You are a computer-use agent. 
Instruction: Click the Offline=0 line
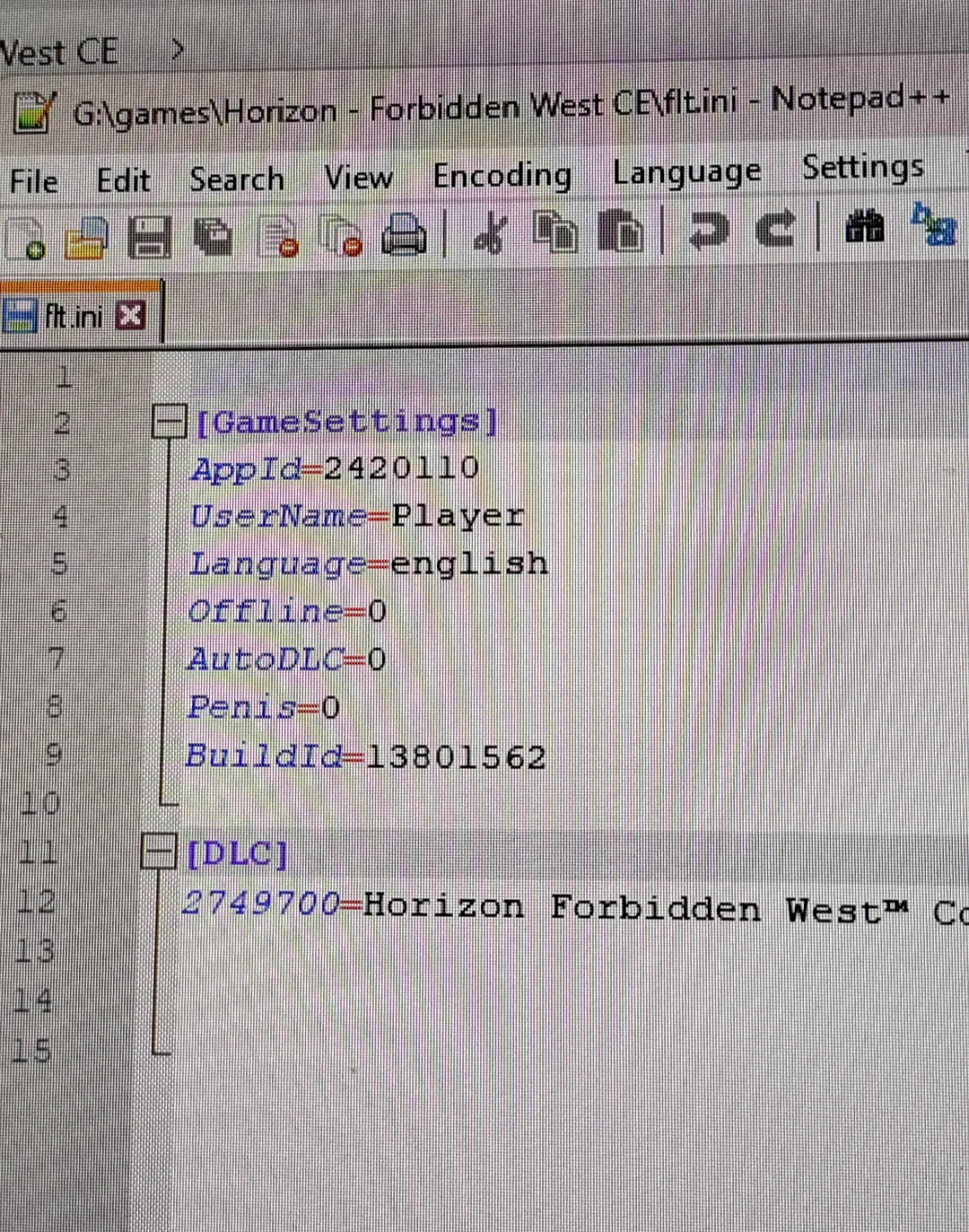287,612
